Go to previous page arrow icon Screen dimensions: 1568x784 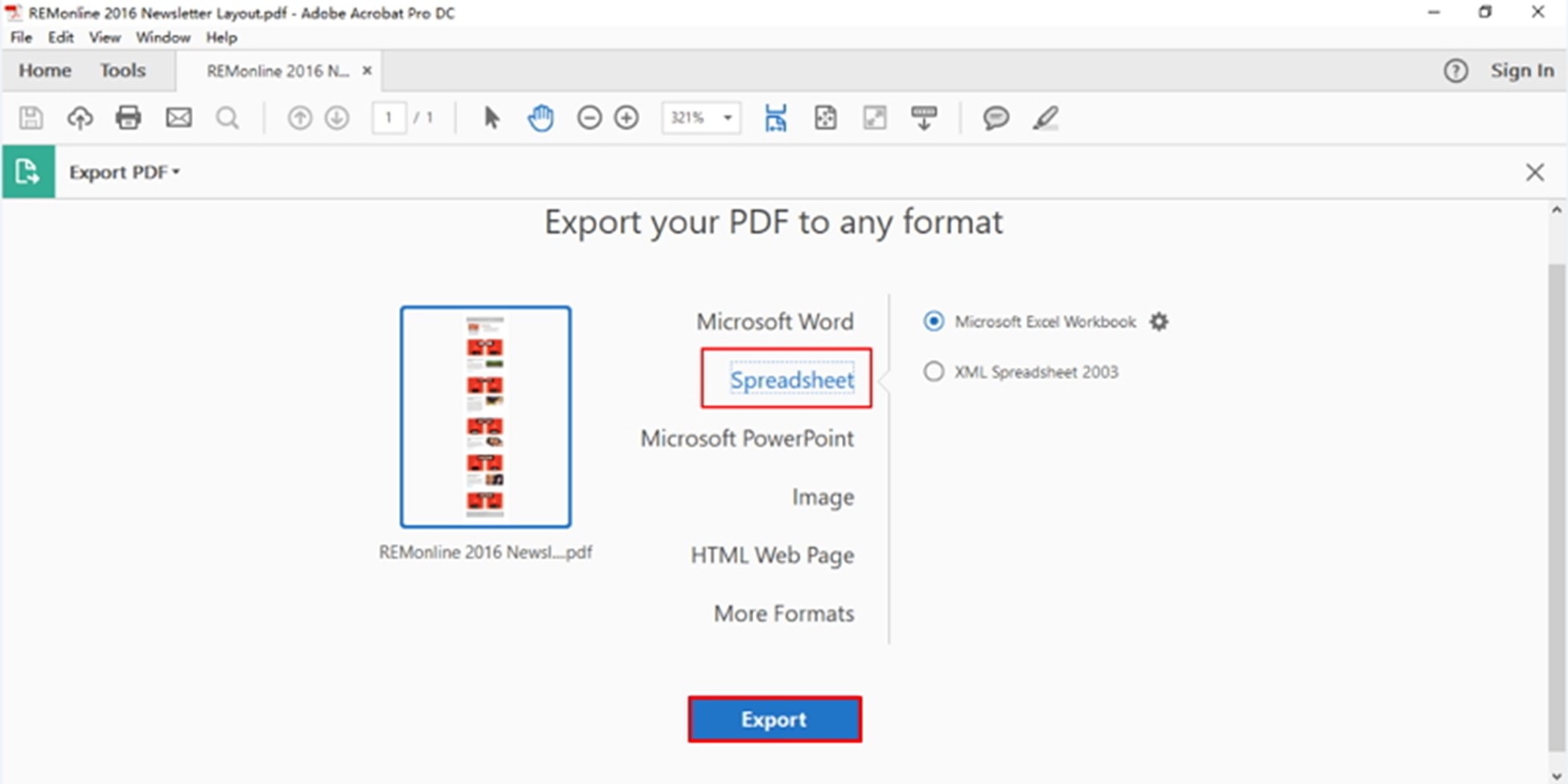point(300,118)
